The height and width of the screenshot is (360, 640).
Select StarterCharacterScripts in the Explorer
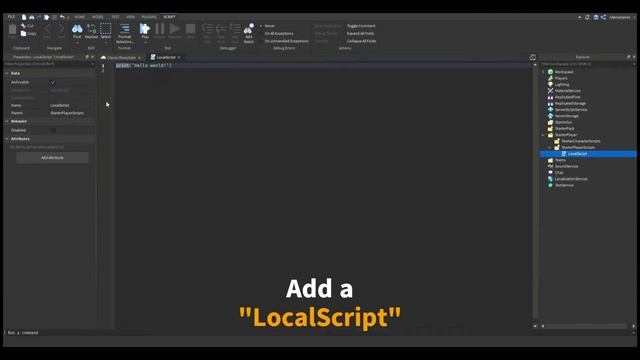[x=580, y=141]
